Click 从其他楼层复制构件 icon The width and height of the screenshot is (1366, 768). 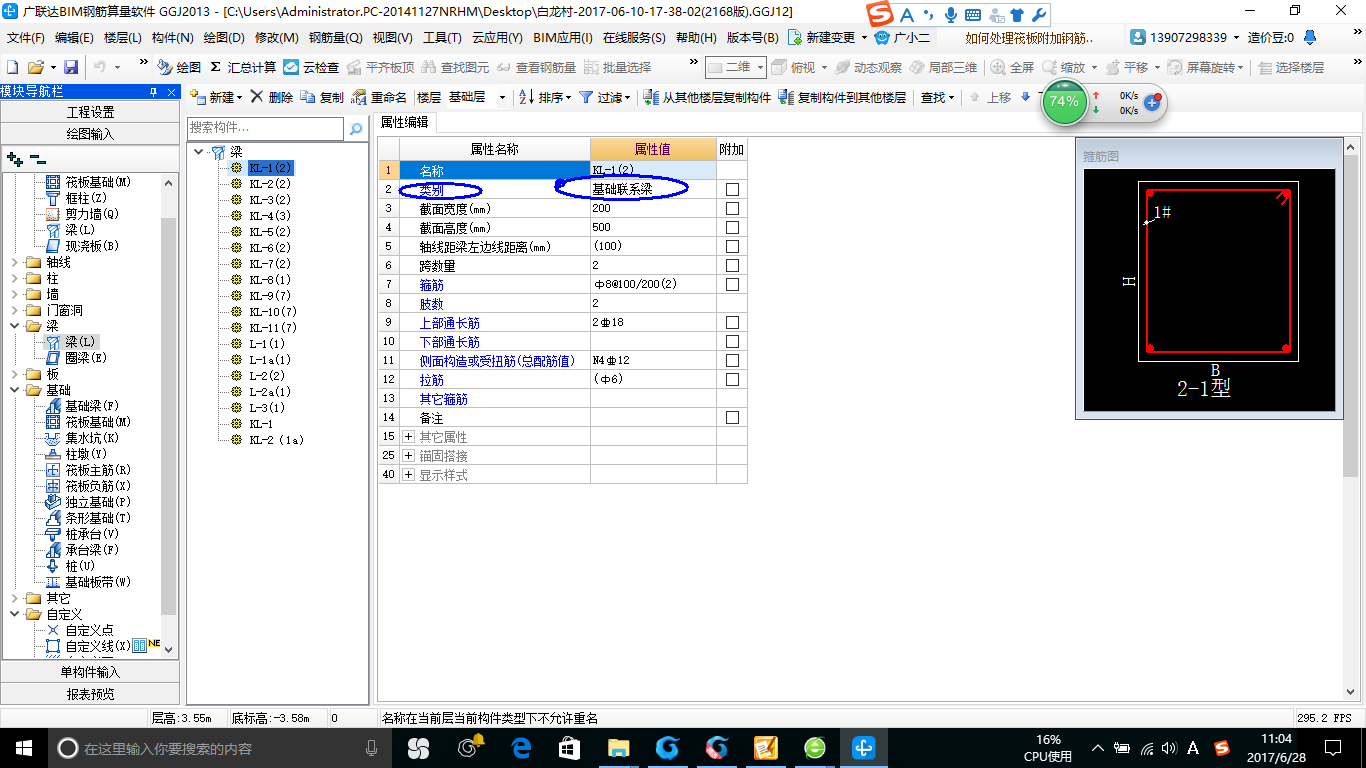[x=652, y=97]
